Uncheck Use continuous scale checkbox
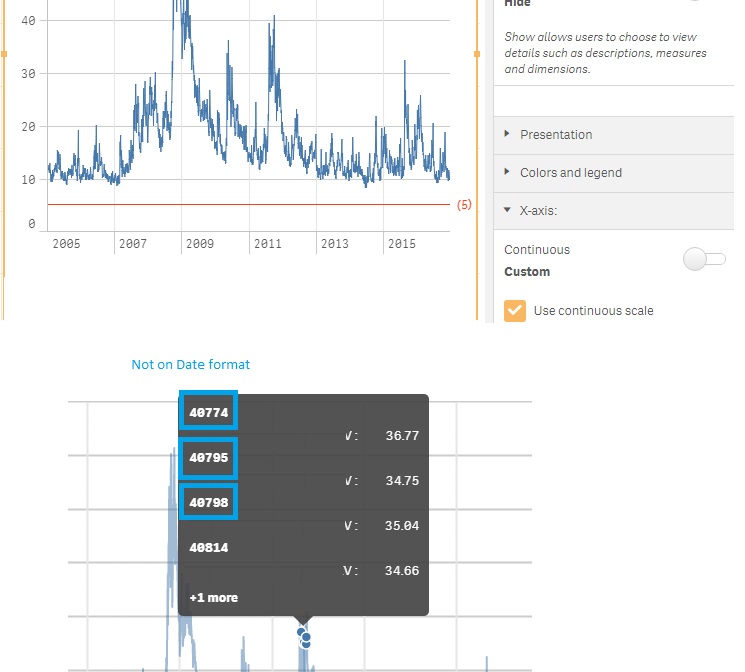 515,311
